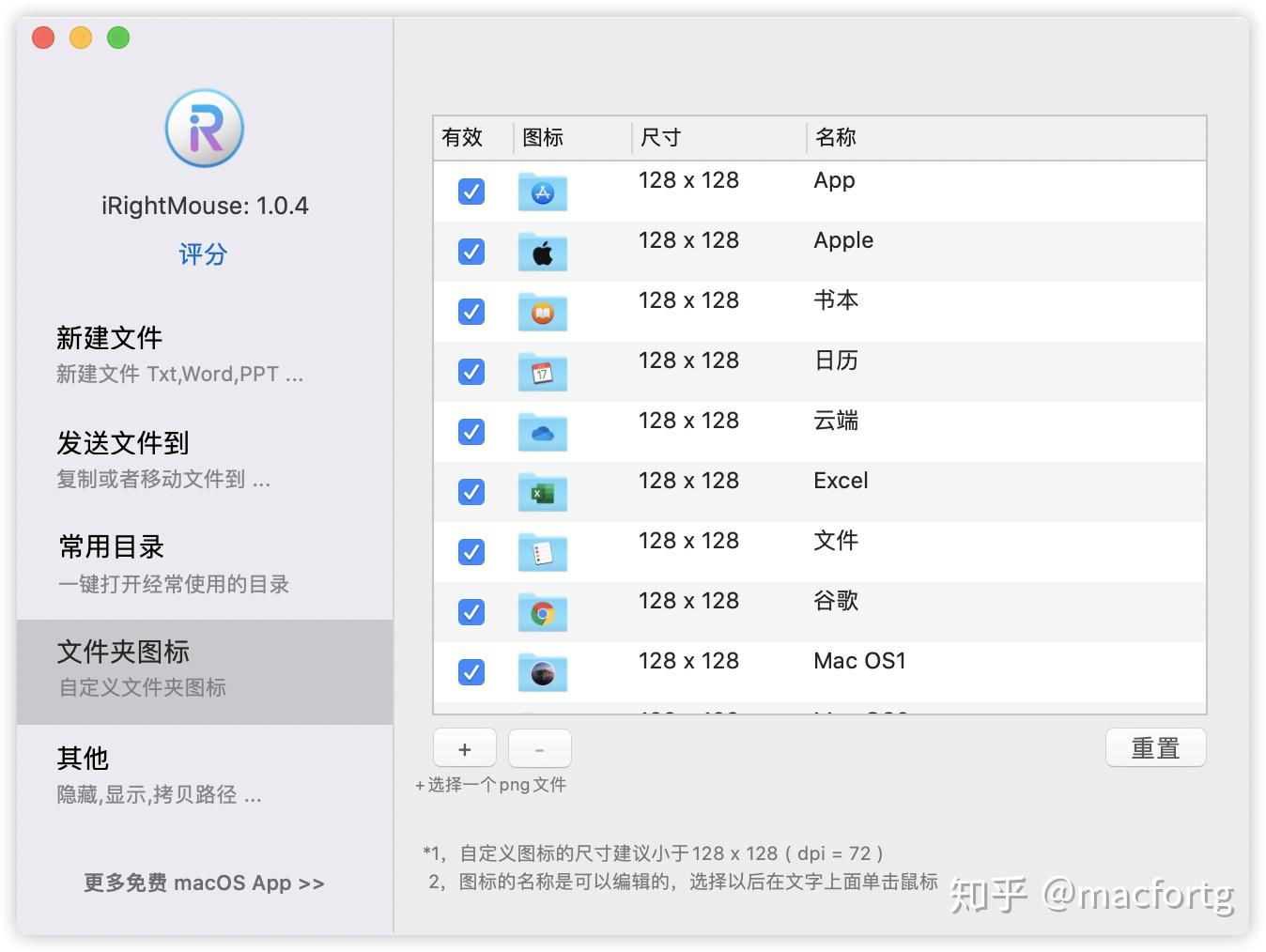Click the 重置 reset button
1266x952 pixels.
tap(1156, 747)
